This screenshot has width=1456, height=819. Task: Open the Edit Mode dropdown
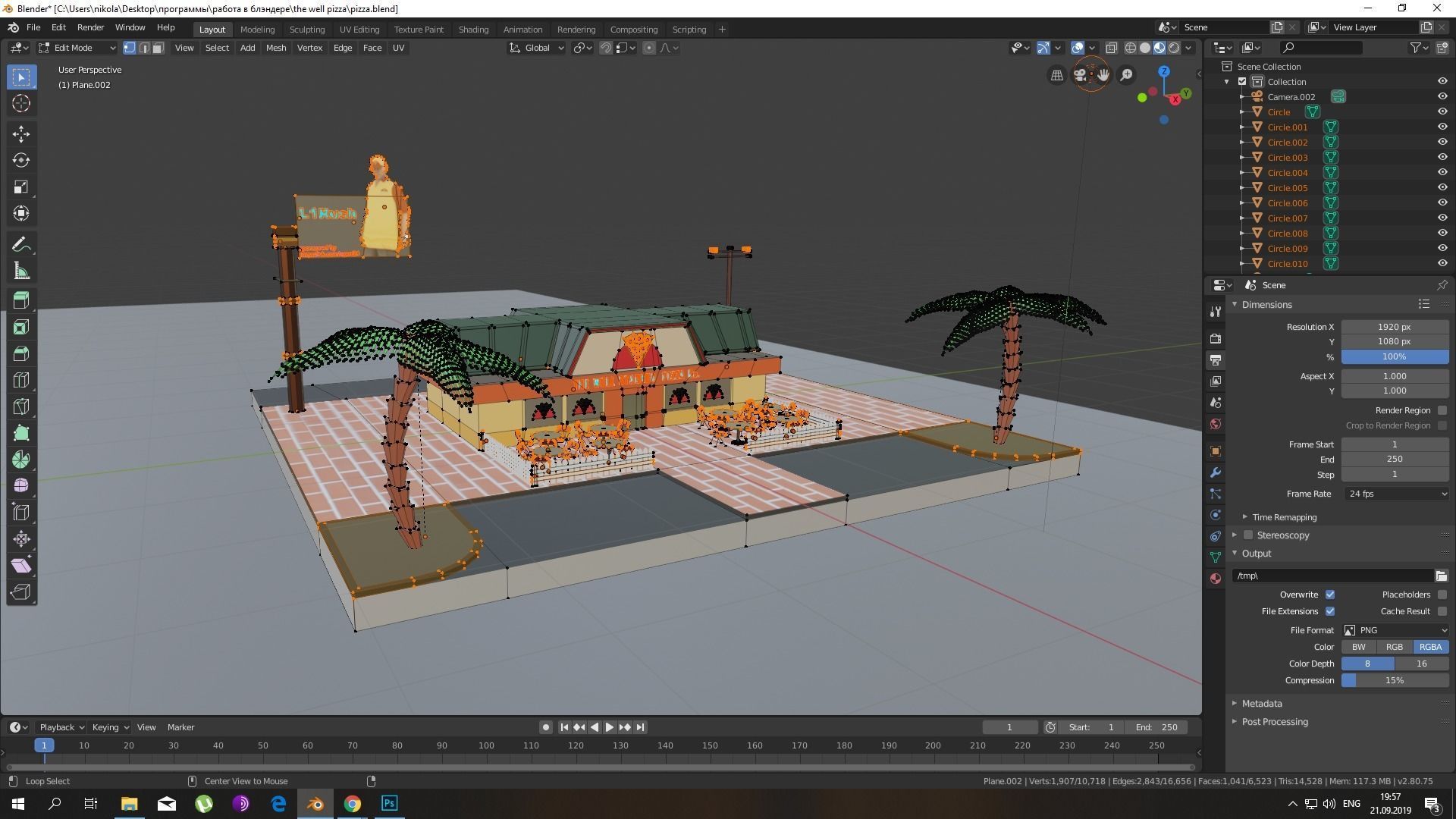[x=77, y=48]
